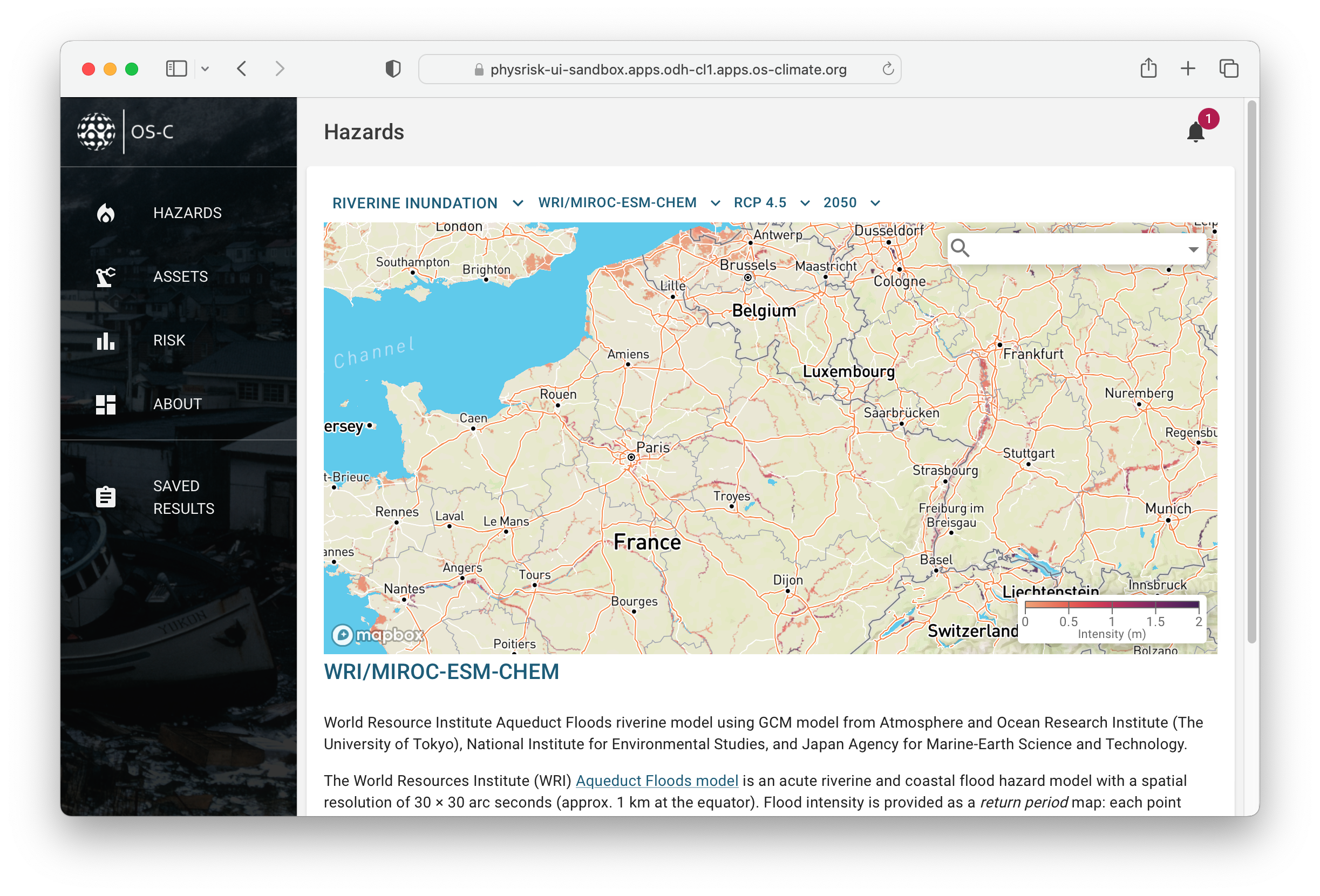
Task: Open the Riverine Inundation hazard dropdown
Action: (x=428, y=203)
